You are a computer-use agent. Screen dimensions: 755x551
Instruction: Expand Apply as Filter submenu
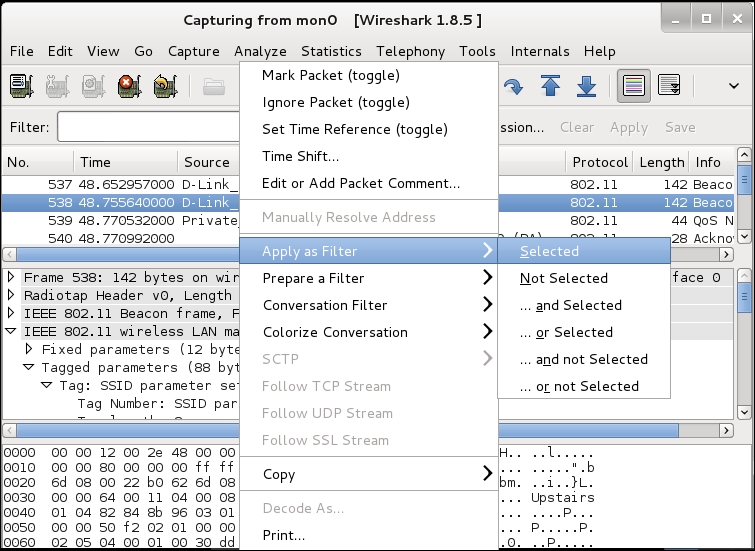pos(369,250)
